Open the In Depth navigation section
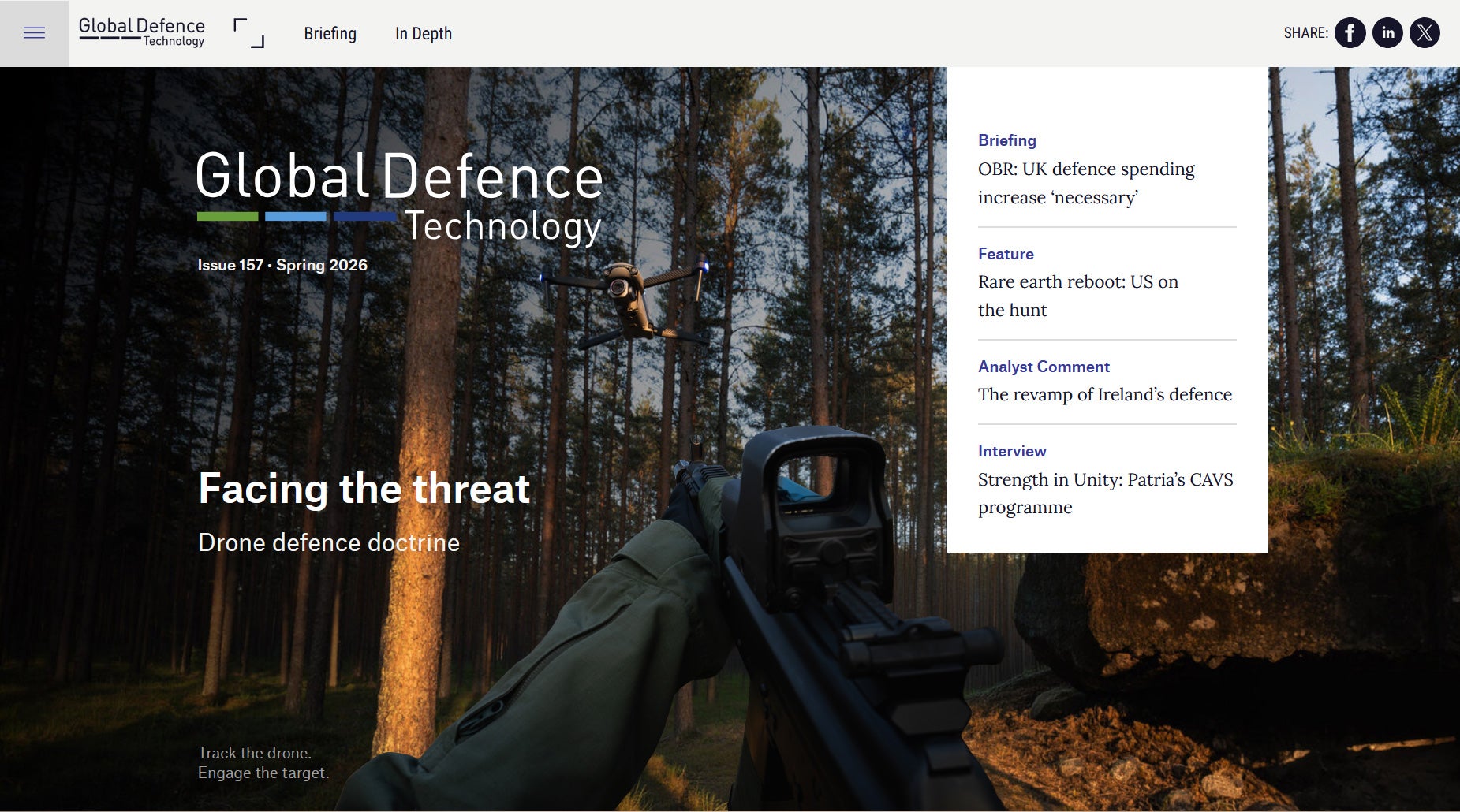Image resolution: width=1460 pixels, height=812 pixels. coord(424,34)
